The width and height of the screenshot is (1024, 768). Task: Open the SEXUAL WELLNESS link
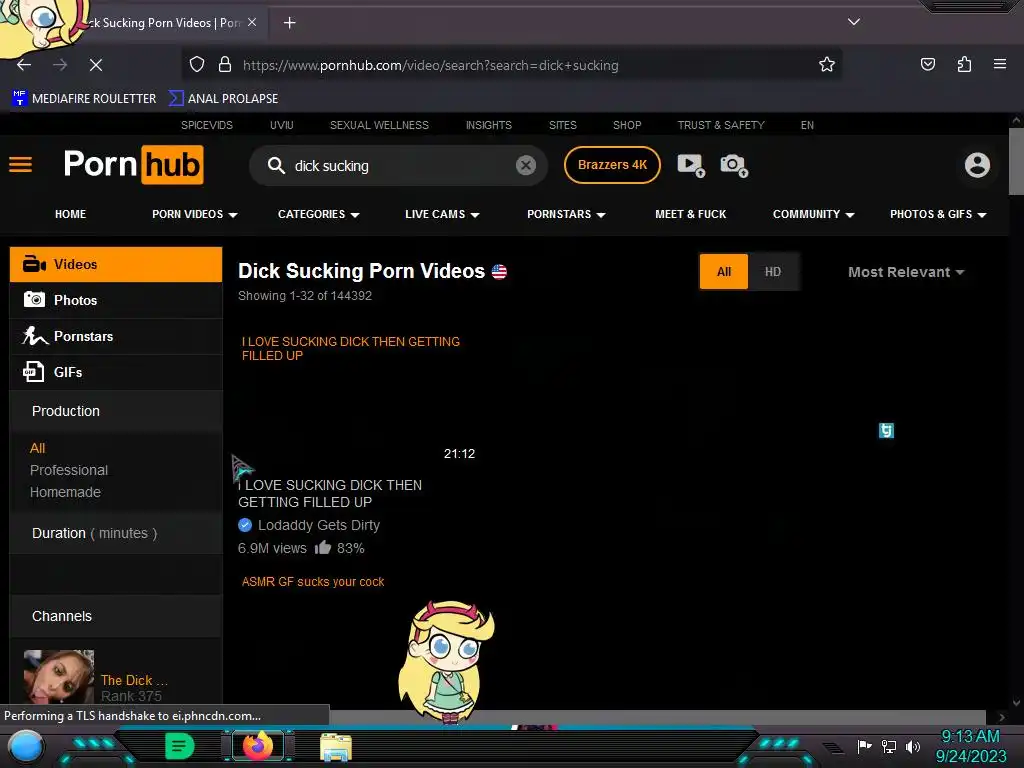point(379,125)
